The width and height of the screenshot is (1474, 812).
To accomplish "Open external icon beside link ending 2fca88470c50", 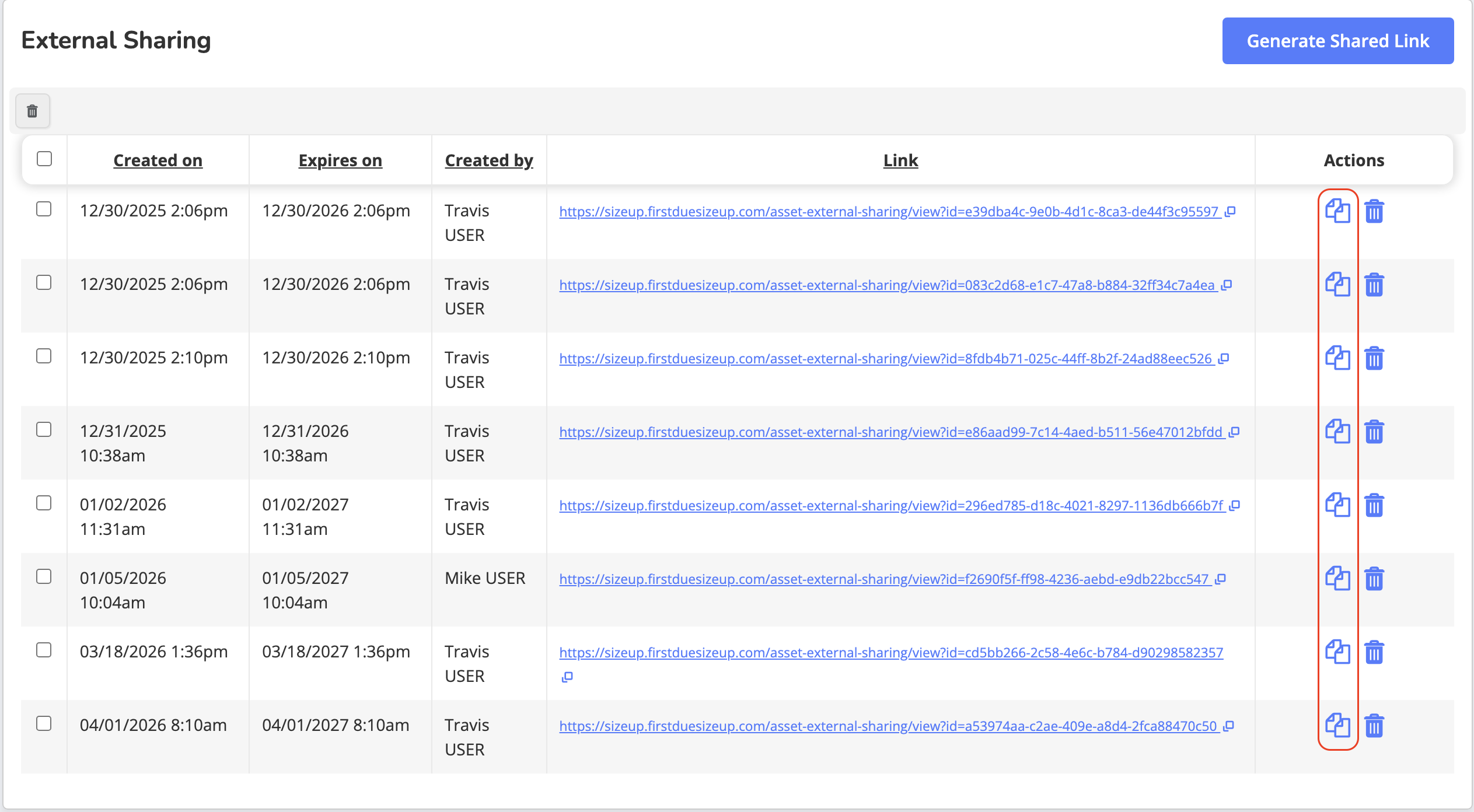I will pos(1228,726).
